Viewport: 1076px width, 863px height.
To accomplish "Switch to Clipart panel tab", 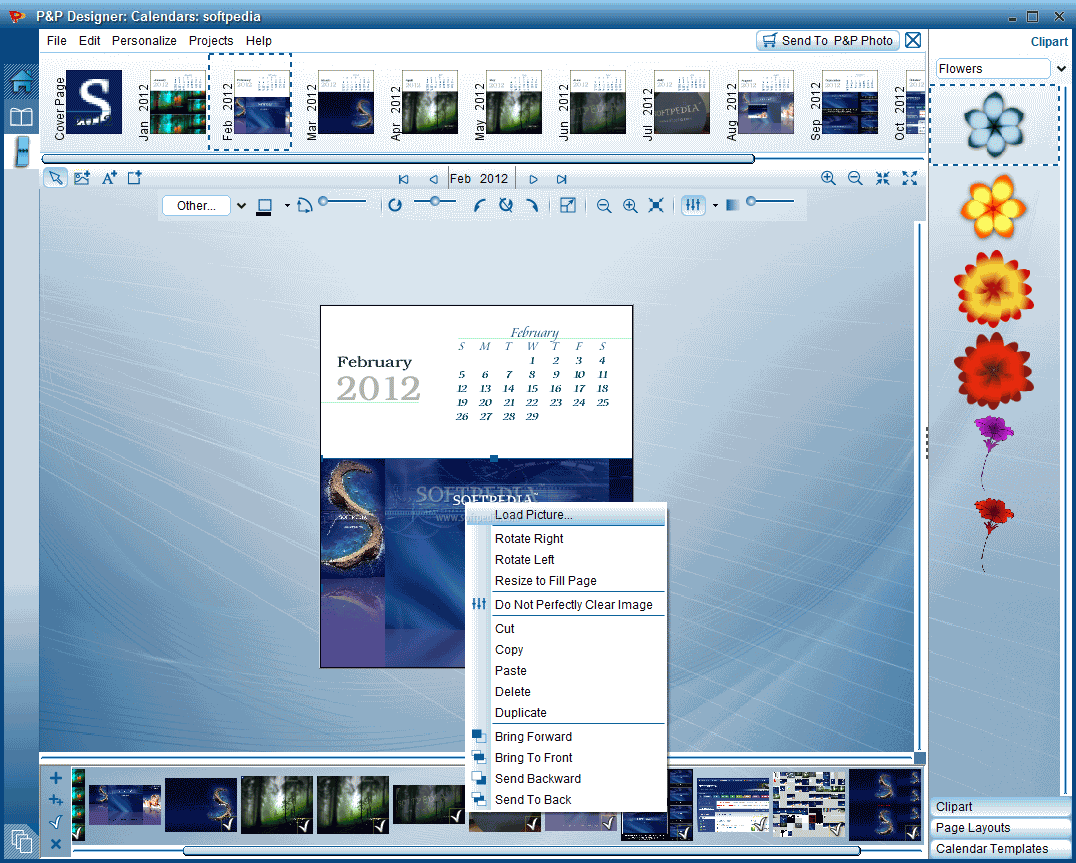I will (1000, 807).
